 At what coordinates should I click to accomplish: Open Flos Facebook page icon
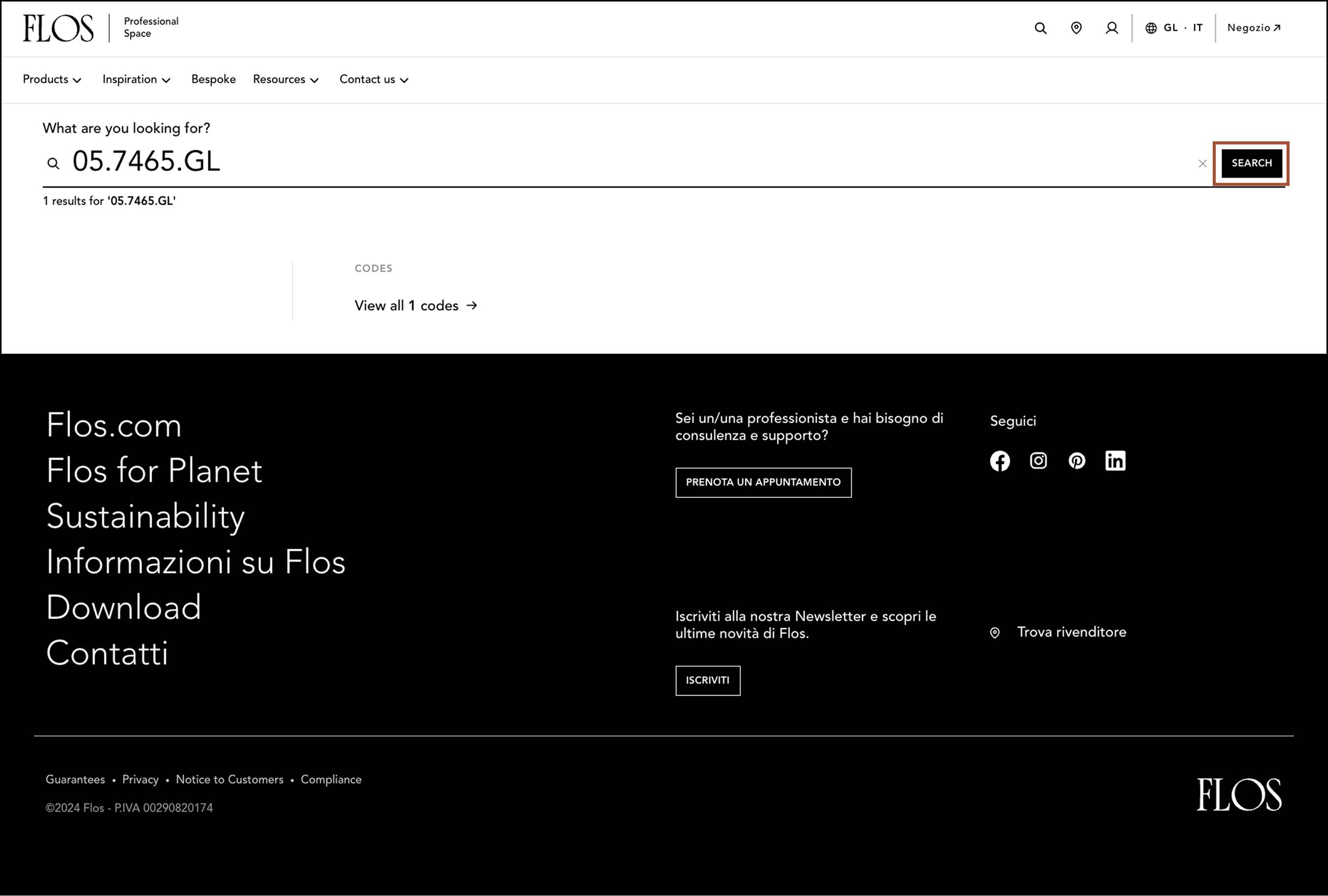click(999, 461)
